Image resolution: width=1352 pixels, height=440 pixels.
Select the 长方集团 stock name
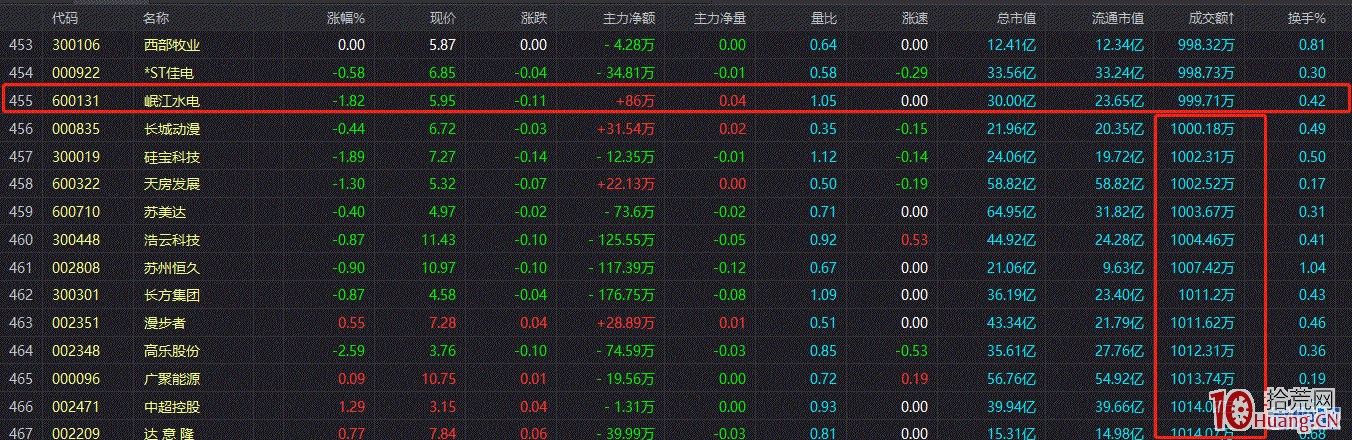pyautogui.click(x=172, y=295)
